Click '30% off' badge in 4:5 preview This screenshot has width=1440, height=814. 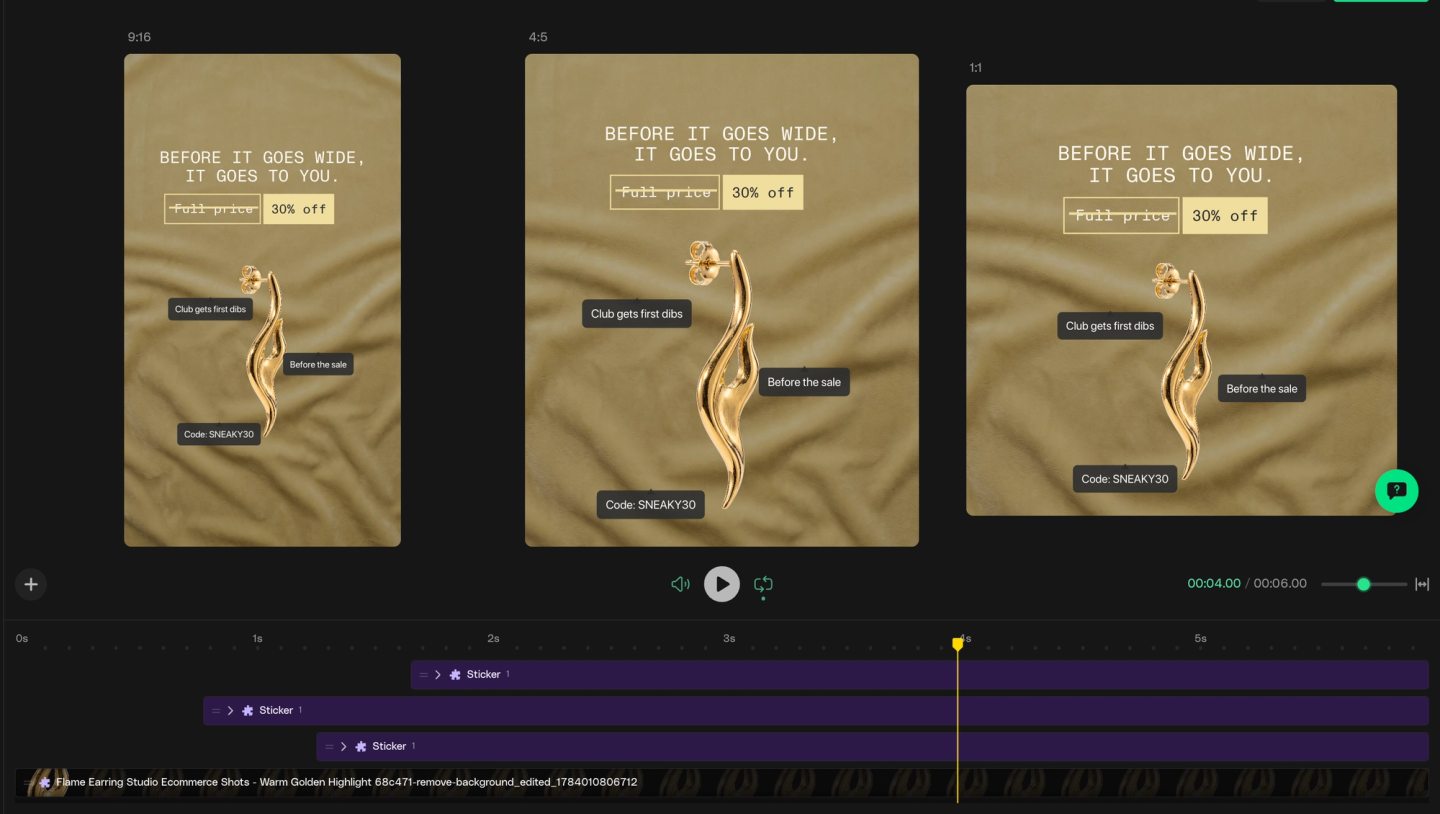coord(763,192)
